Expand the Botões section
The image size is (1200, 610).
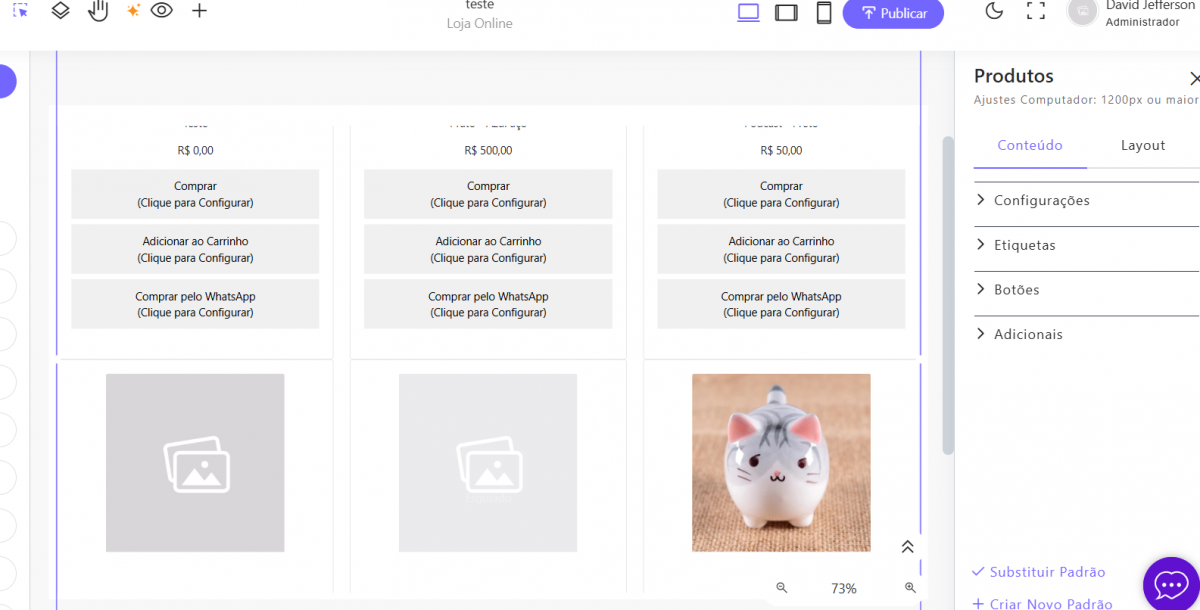(x=1016, y=290)
